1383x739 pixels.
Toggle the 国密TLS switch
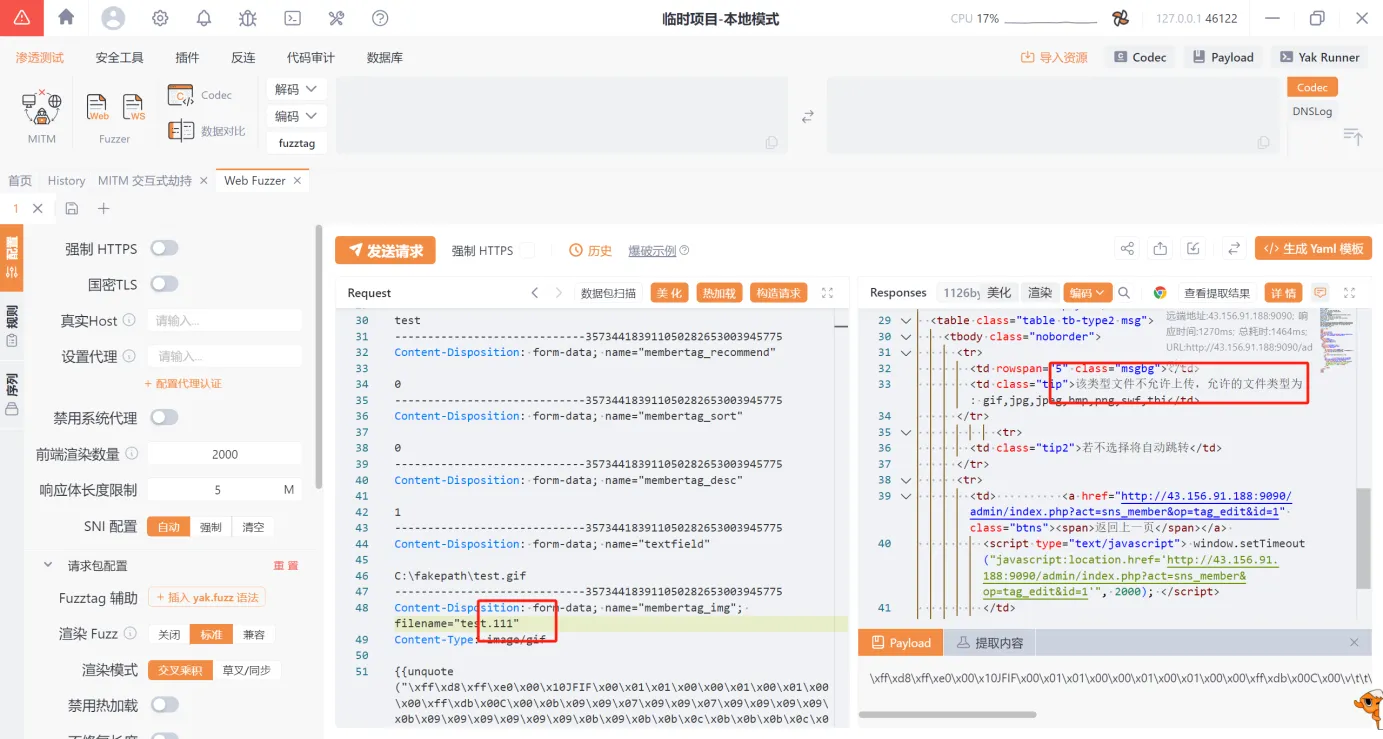[x=164, y=284]
